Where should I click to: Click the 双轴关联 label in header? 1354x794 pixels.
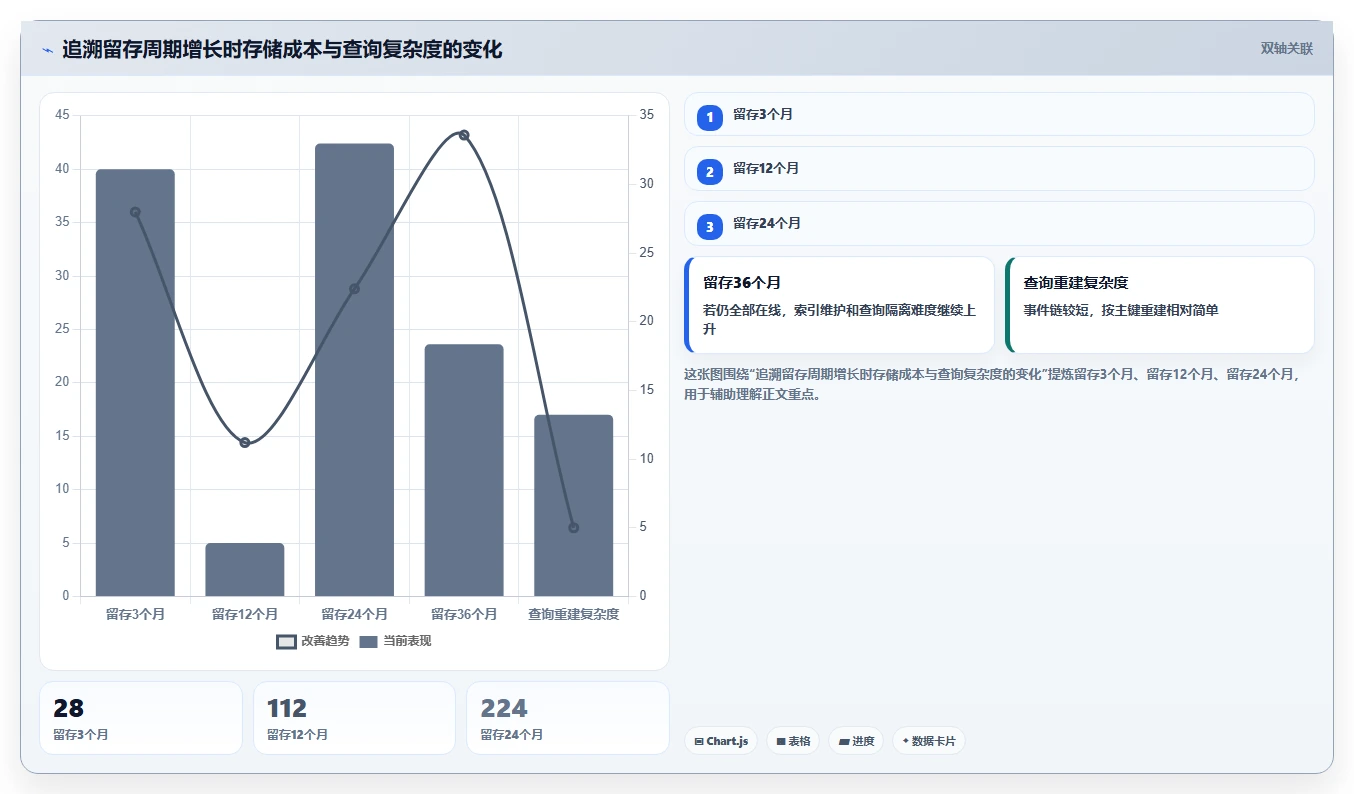pos(1286,48)
